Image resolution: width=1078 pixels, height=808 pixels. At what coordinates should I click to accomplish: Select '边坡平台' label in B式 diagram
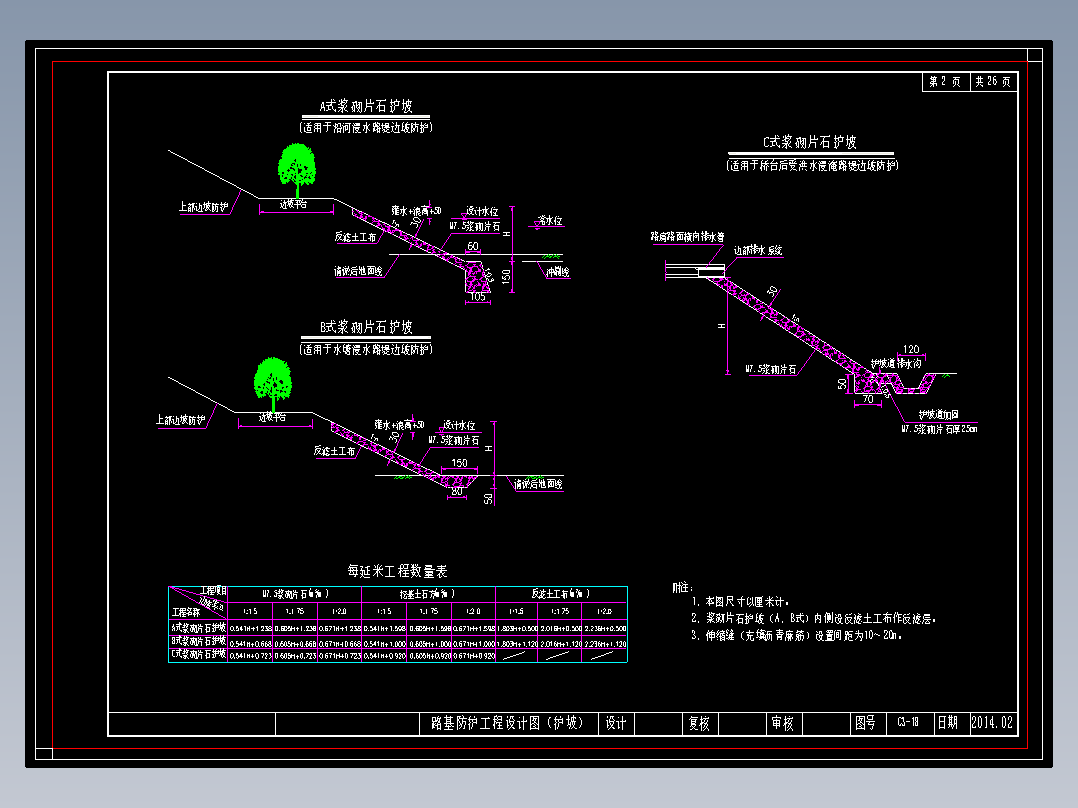272,417
